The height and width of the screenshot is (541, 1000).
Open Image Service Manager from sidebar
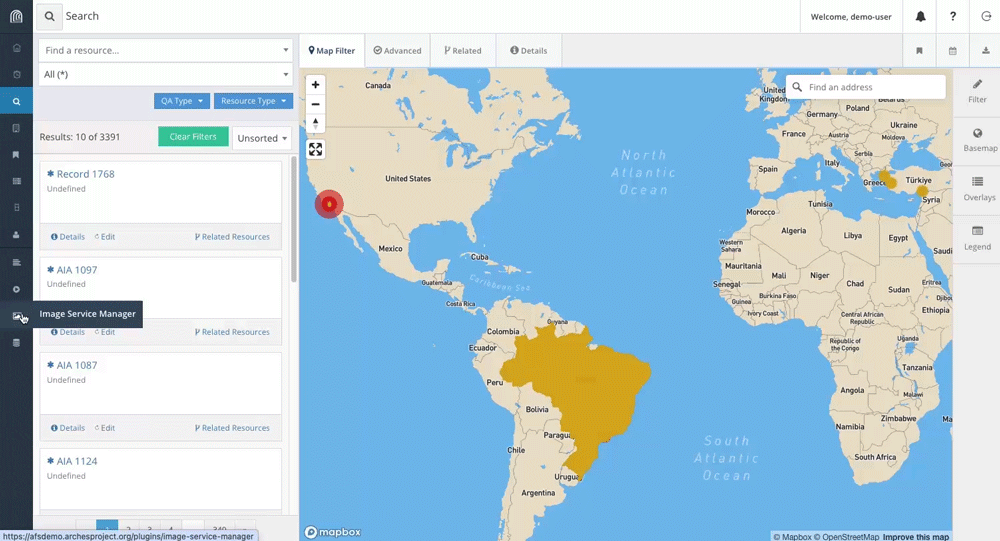click(17, 316)
